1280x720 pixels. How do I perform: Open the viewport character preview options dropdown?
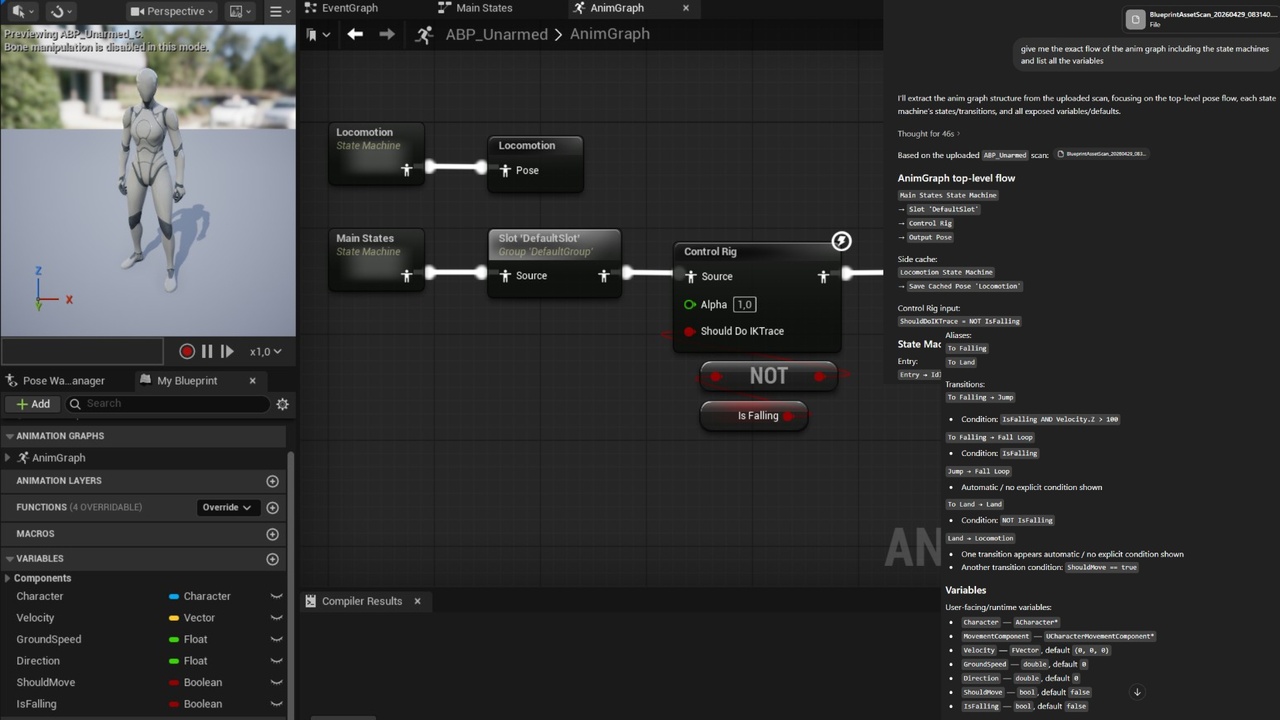(x=241, y=11)
